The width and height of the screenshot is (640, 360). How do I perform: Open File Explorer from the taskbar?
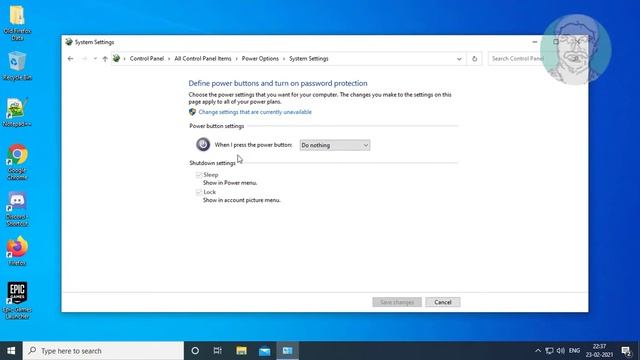click(241, 351)
